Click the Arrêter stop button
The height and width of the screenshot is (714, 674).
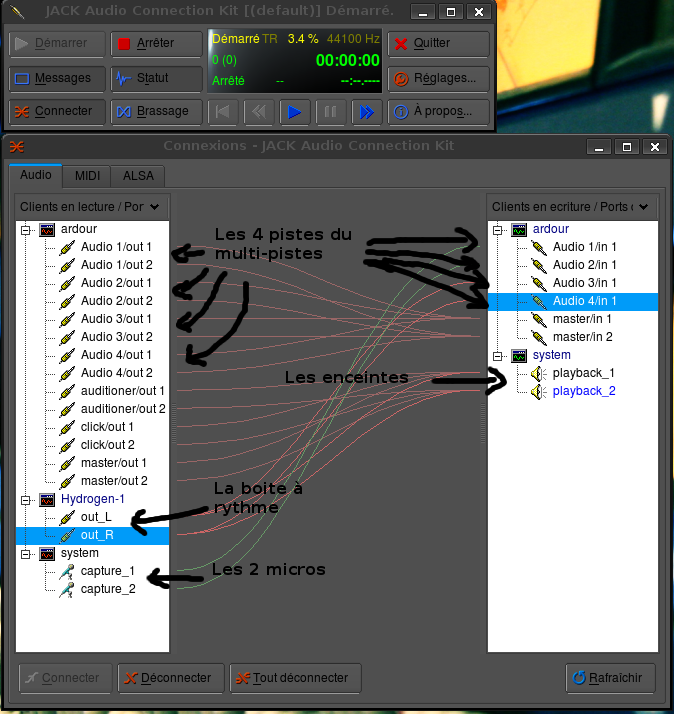(x=156, y=44)
